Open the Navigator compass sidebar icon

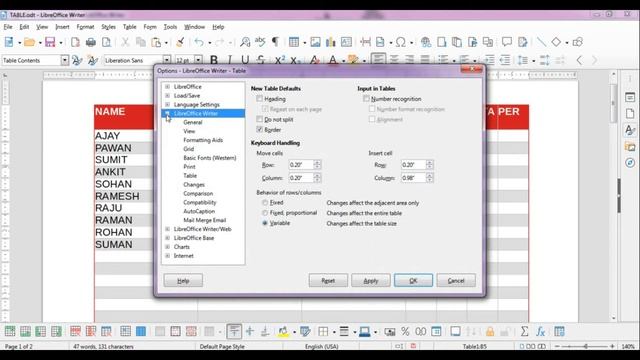630,163
